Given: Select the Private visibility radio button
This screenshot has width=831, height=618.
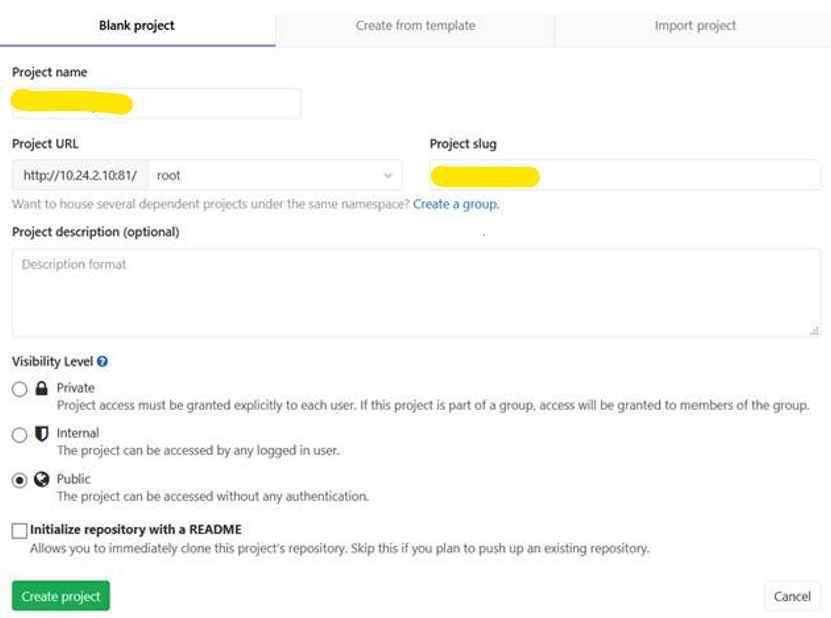Looking at the screenshot, I should pos(19,389).
